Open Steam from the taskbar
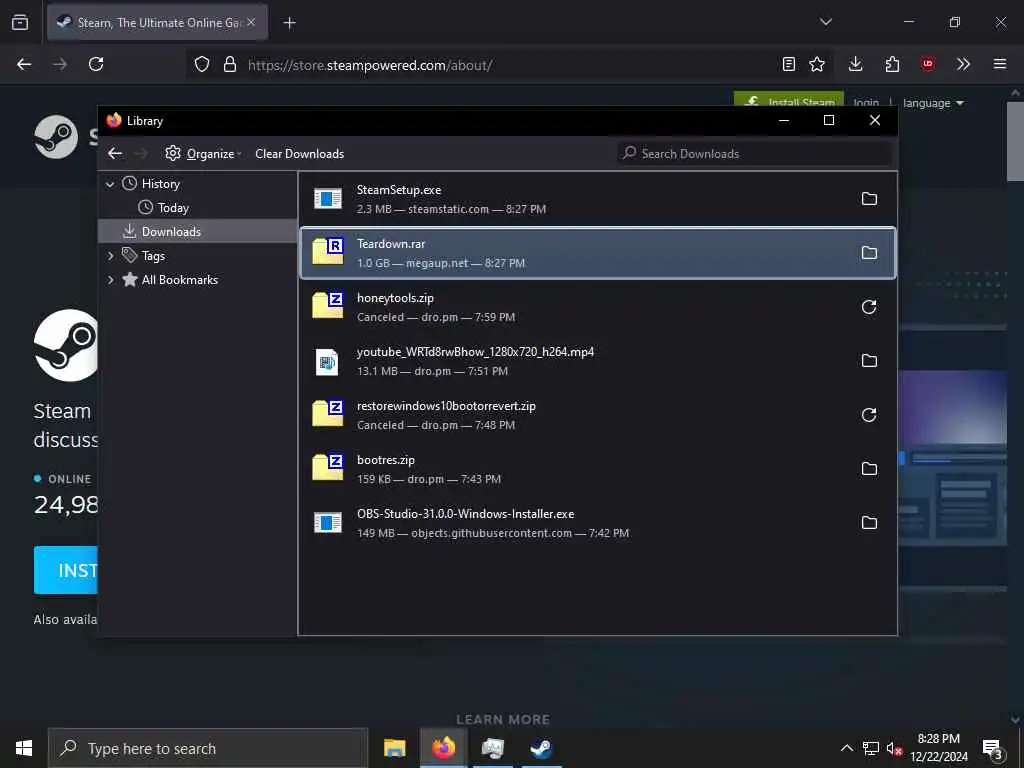The width and height of the screenshot is (1024, 768). (541, 748)
